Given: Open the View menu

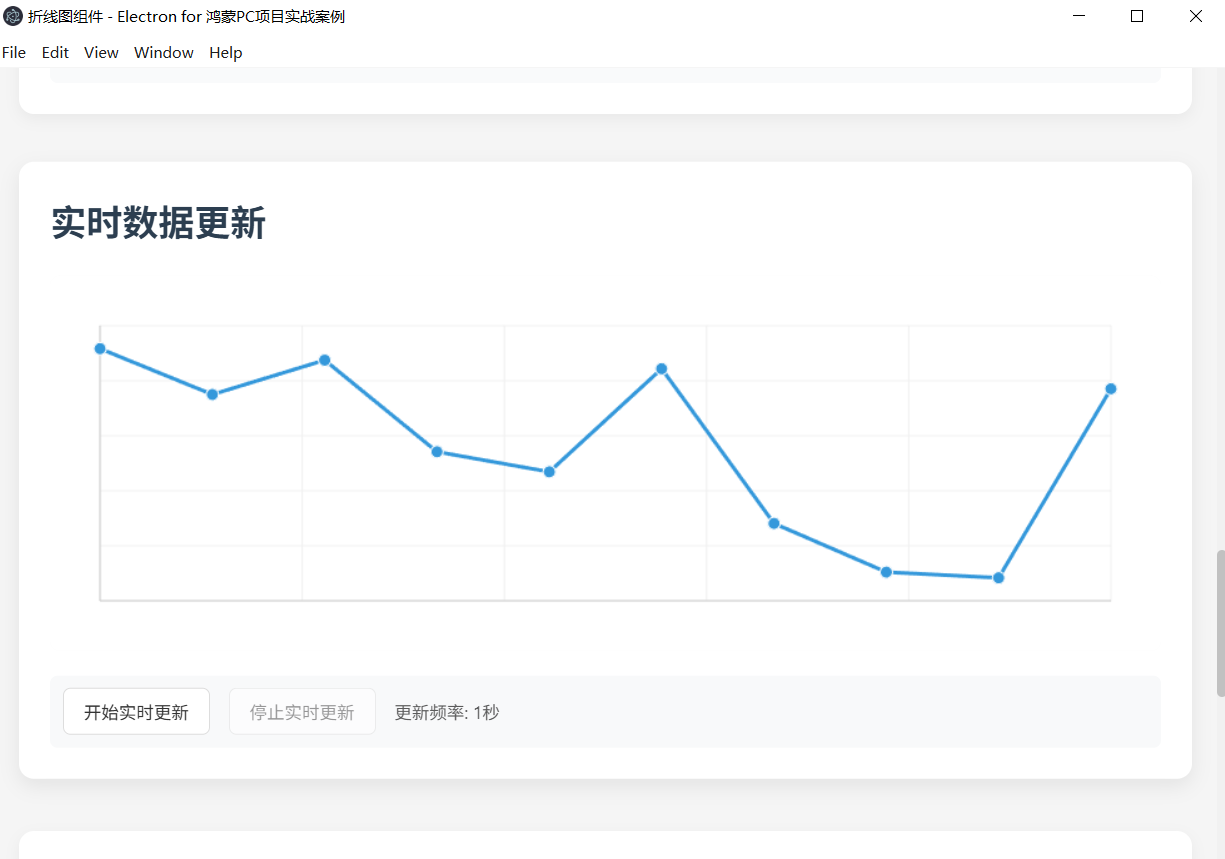Looking at the screenshot, I should tap(101, 52).
